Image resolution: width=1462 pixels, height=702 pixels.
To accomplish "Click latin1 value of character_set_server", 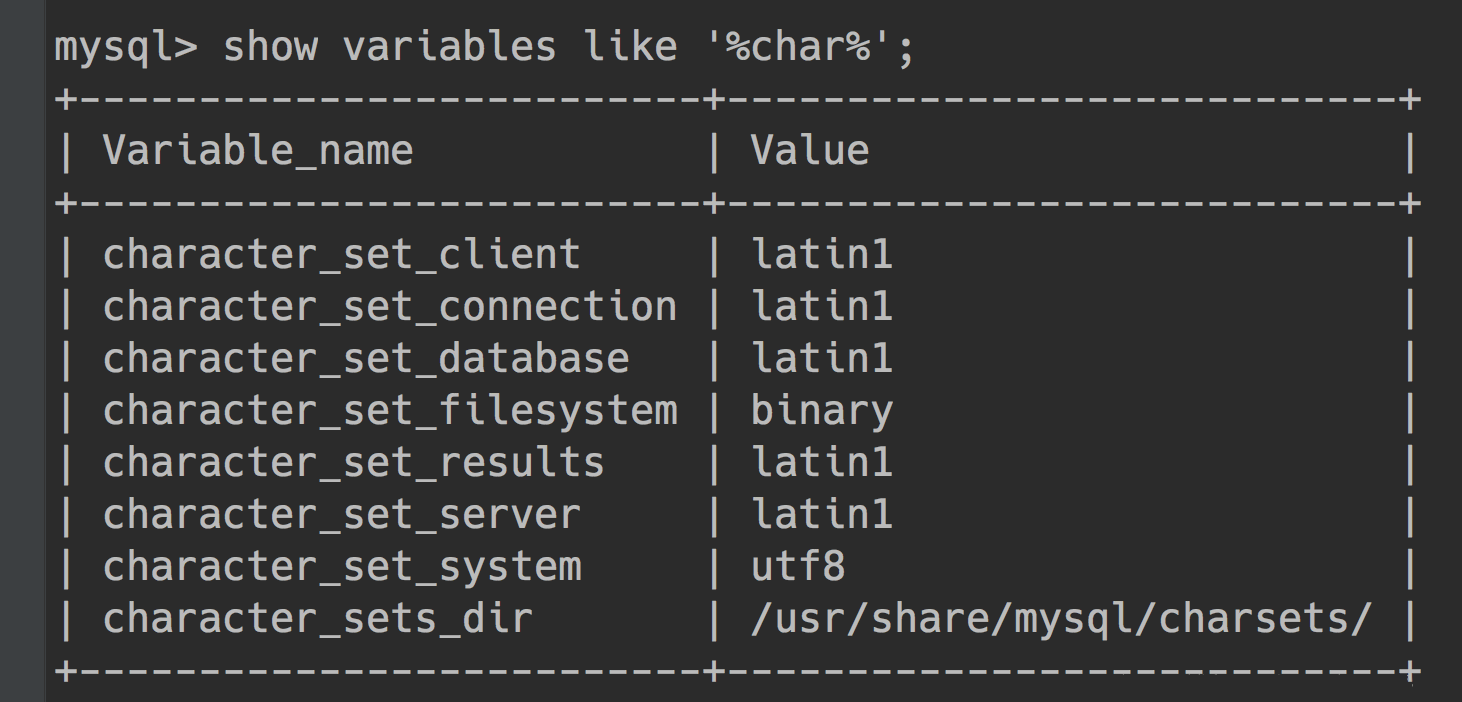I will pos(822,515).
